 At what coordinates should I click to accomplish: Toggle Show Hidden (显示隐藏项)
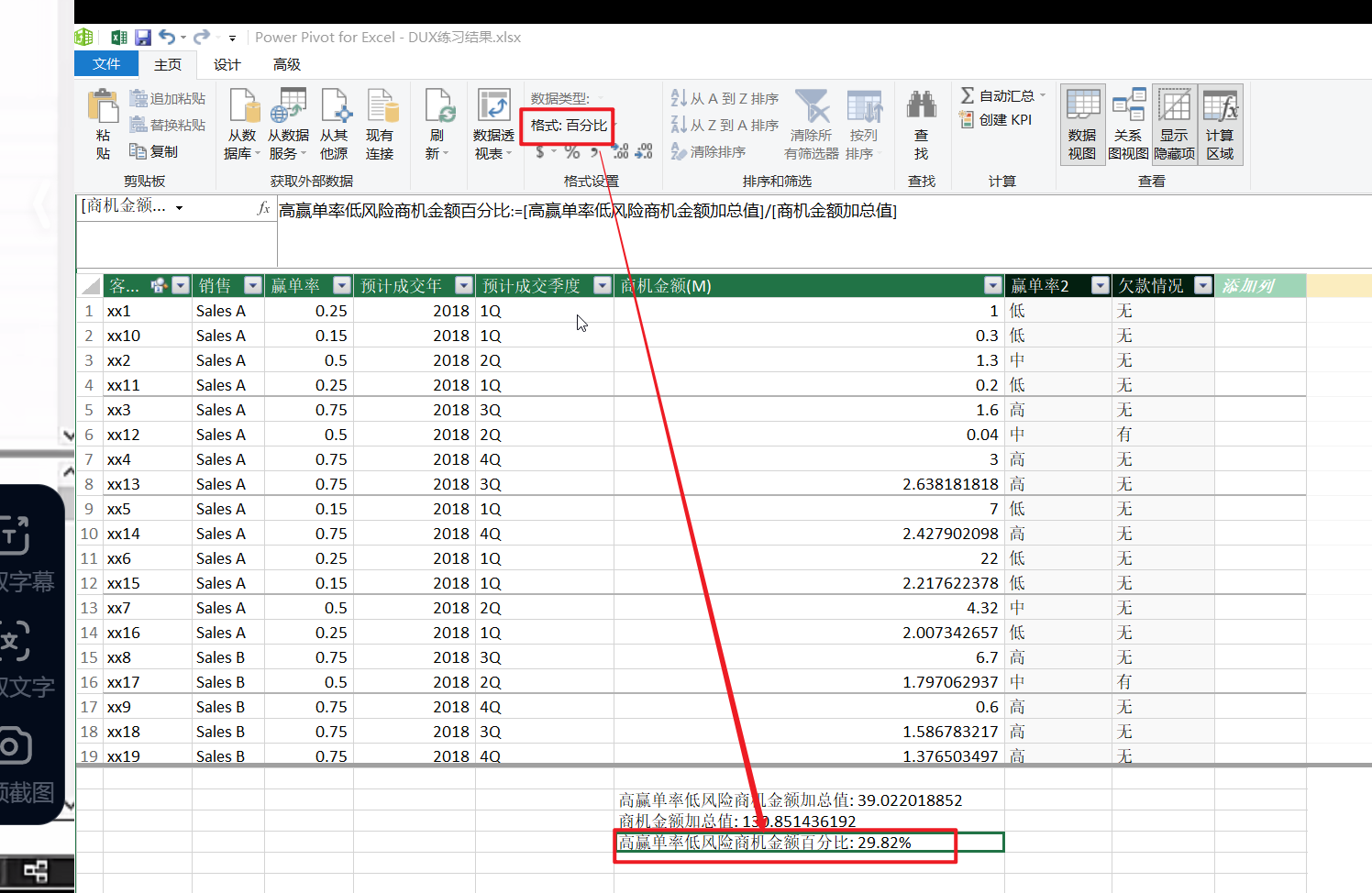(1174, 125)
